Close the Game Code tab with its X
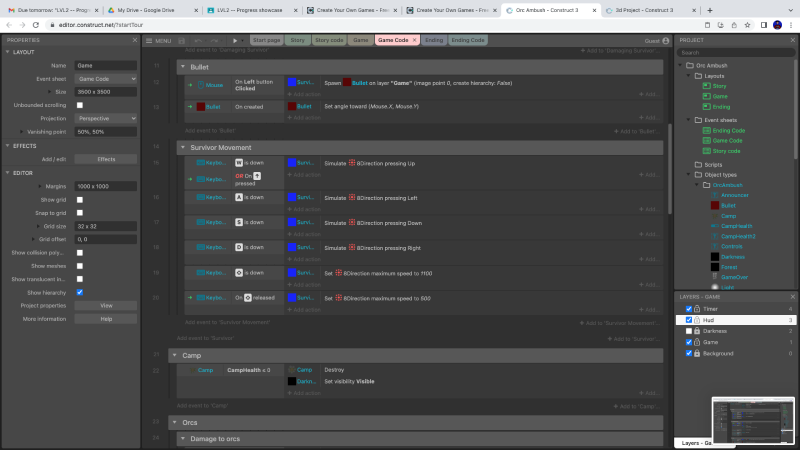The height and width of the screenshot is (450, 800). [x=414, y=40]
